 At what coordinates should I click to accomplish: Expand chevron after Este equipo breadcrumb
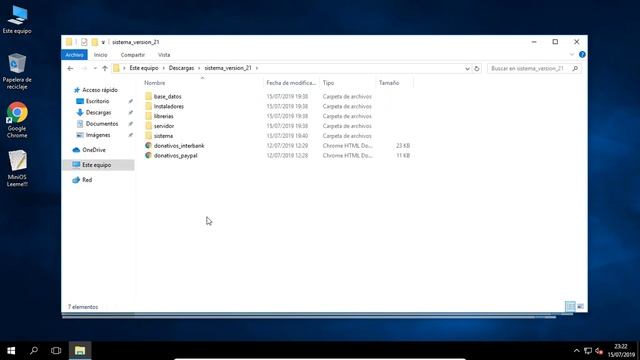[x=164, y=68]
